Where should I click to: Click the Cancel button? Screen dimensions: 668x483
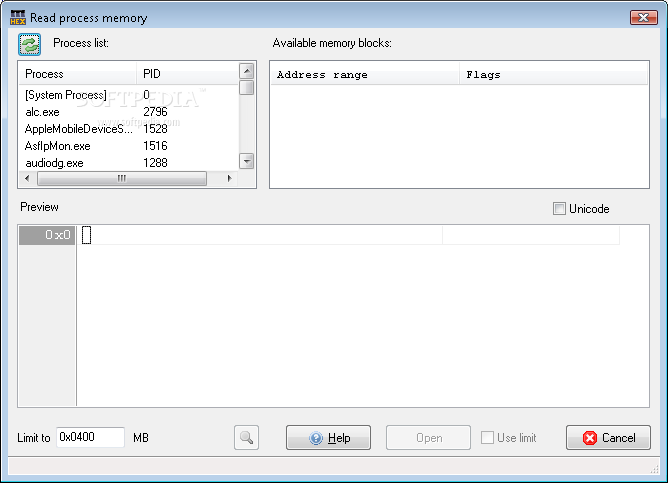click(x=608, y=437)
